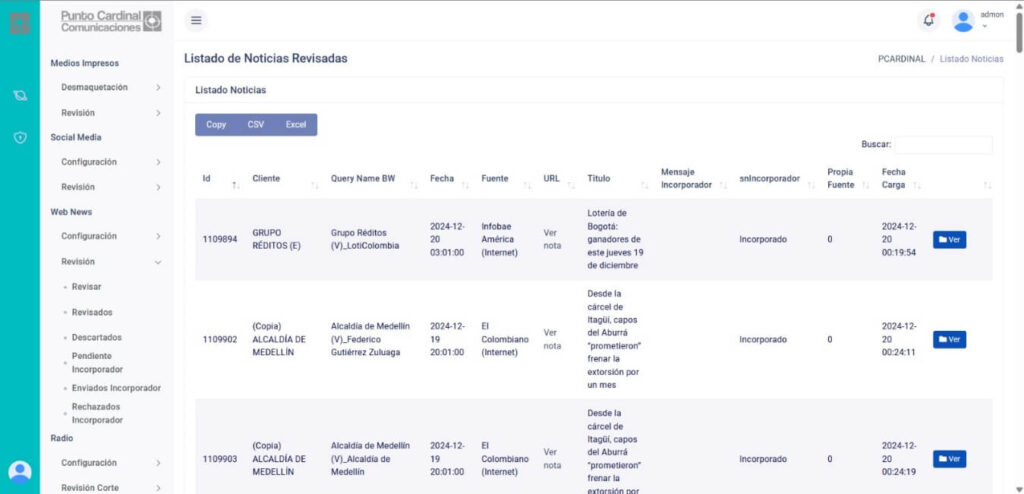Click the page vertical scrollbar

(x=1019, y=31)
